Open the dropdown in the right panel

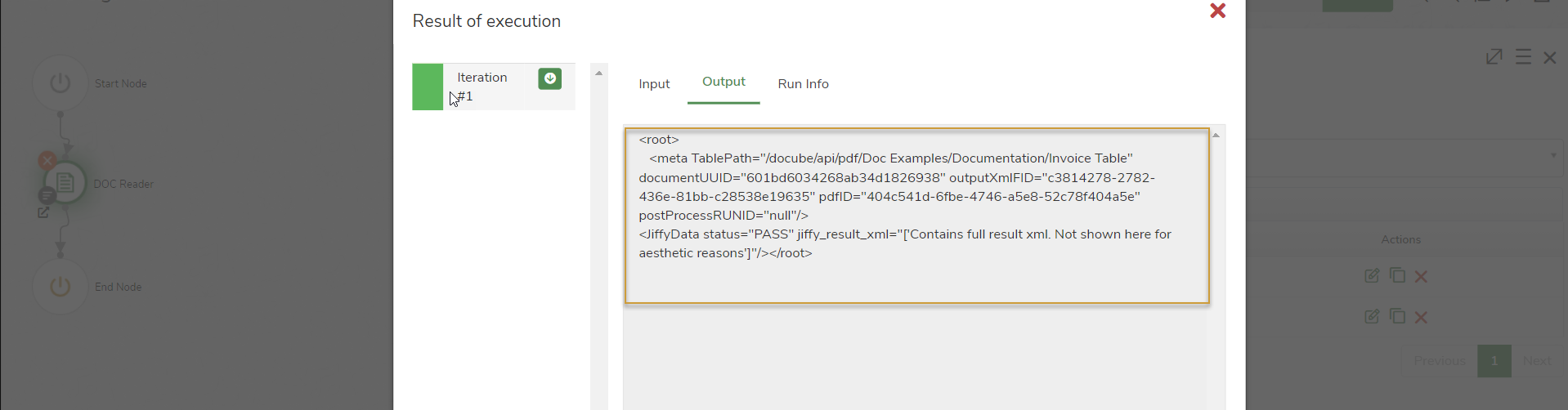[x=1553, y=156]
